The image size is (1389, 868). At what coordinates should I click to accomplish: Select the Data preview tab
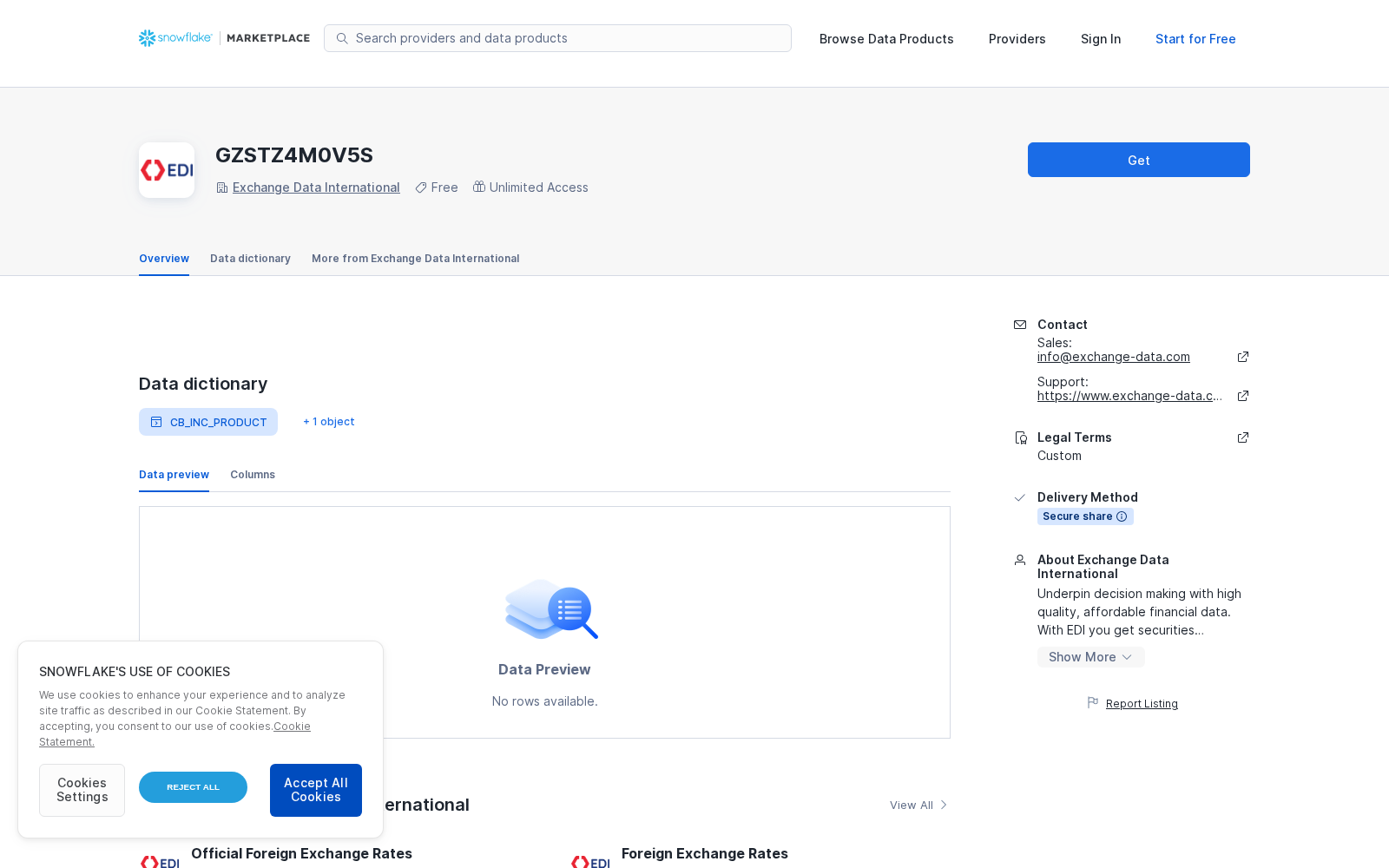pyautogui.click(x=174, y=475)
